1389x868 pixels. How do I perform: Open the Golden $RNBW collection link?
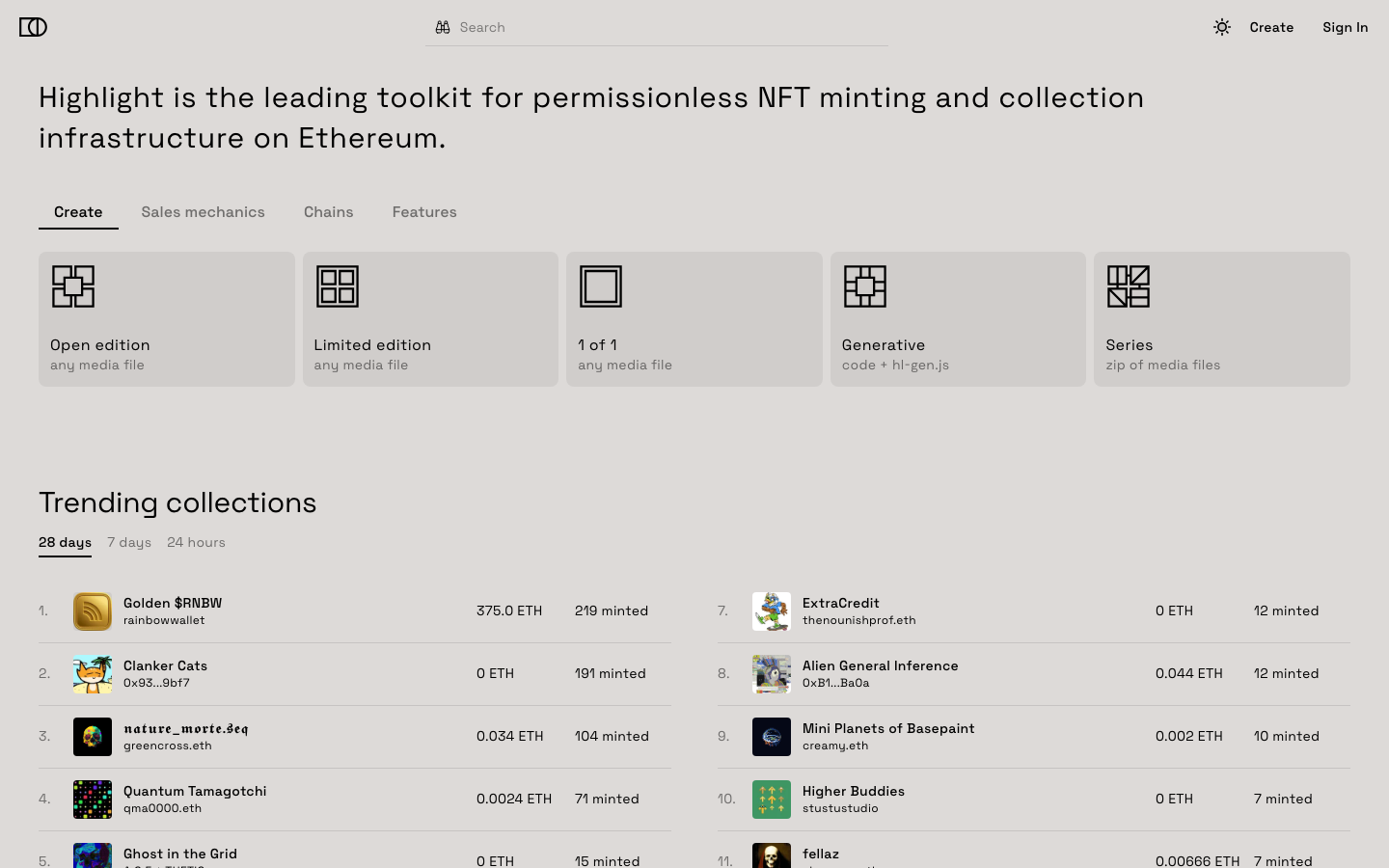click(x=173, y=603)
